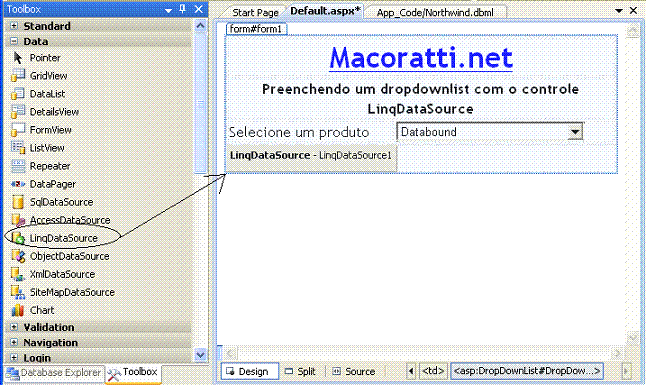
Task: Pick the DataList control icon
Action: coord(18,94)
